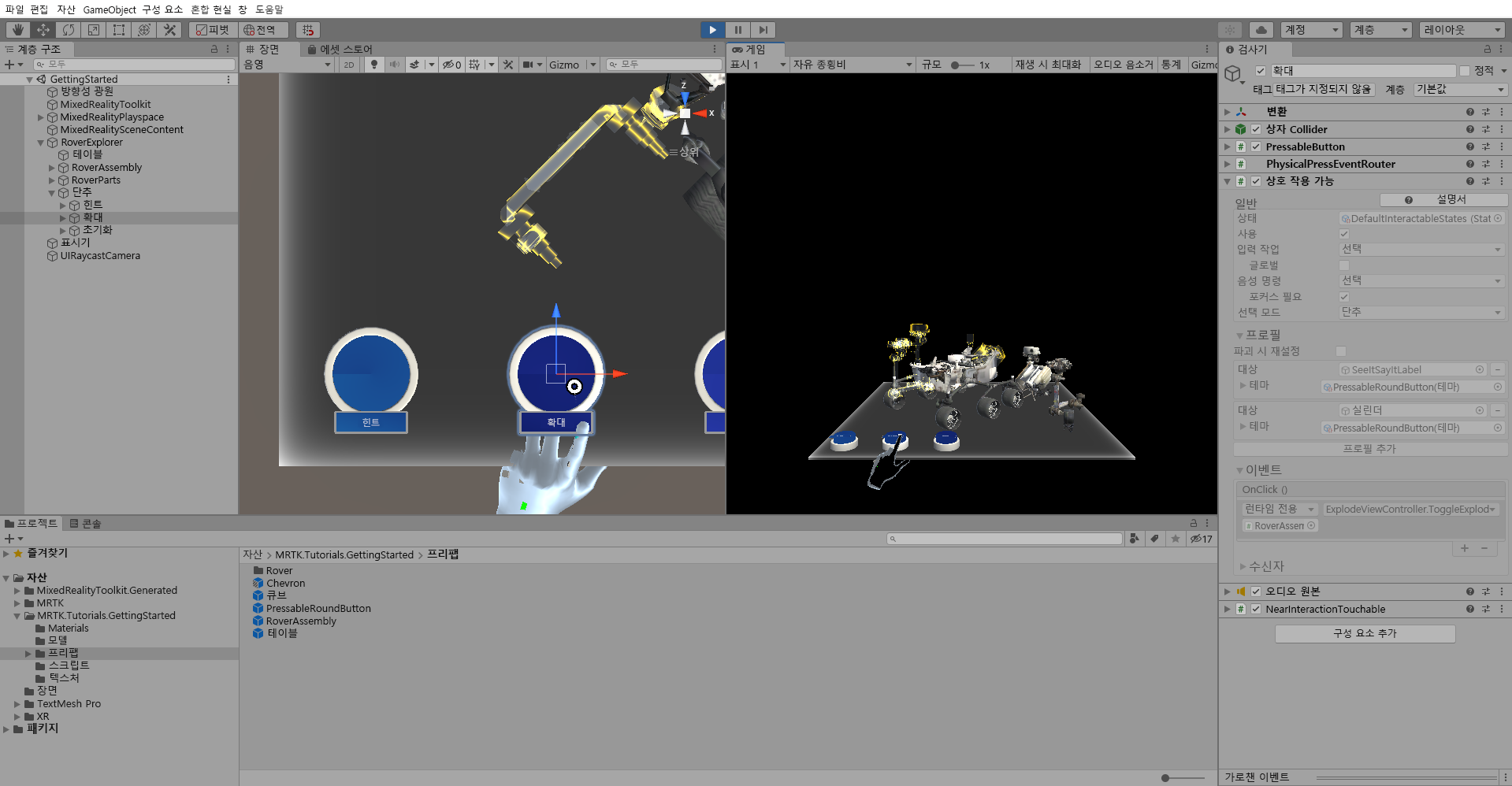Open the cloud services icon
Image resolution: width=1512 pixels, height=786 pixels.
[x=1261, y=30]
